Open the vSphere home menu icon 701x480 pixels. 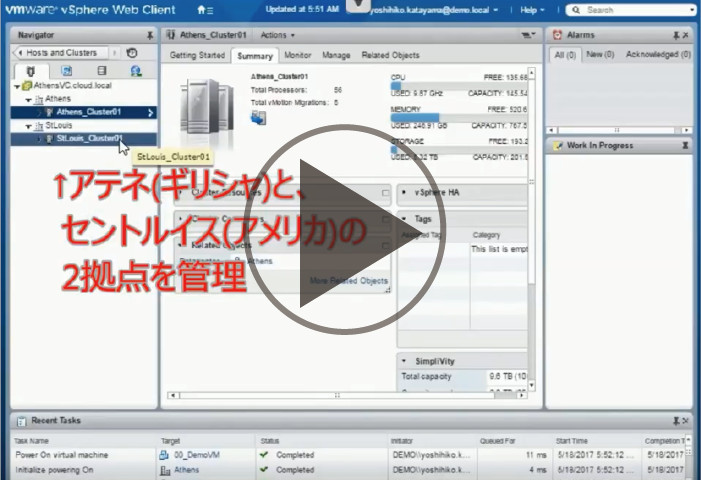click(x=205, y=10)
